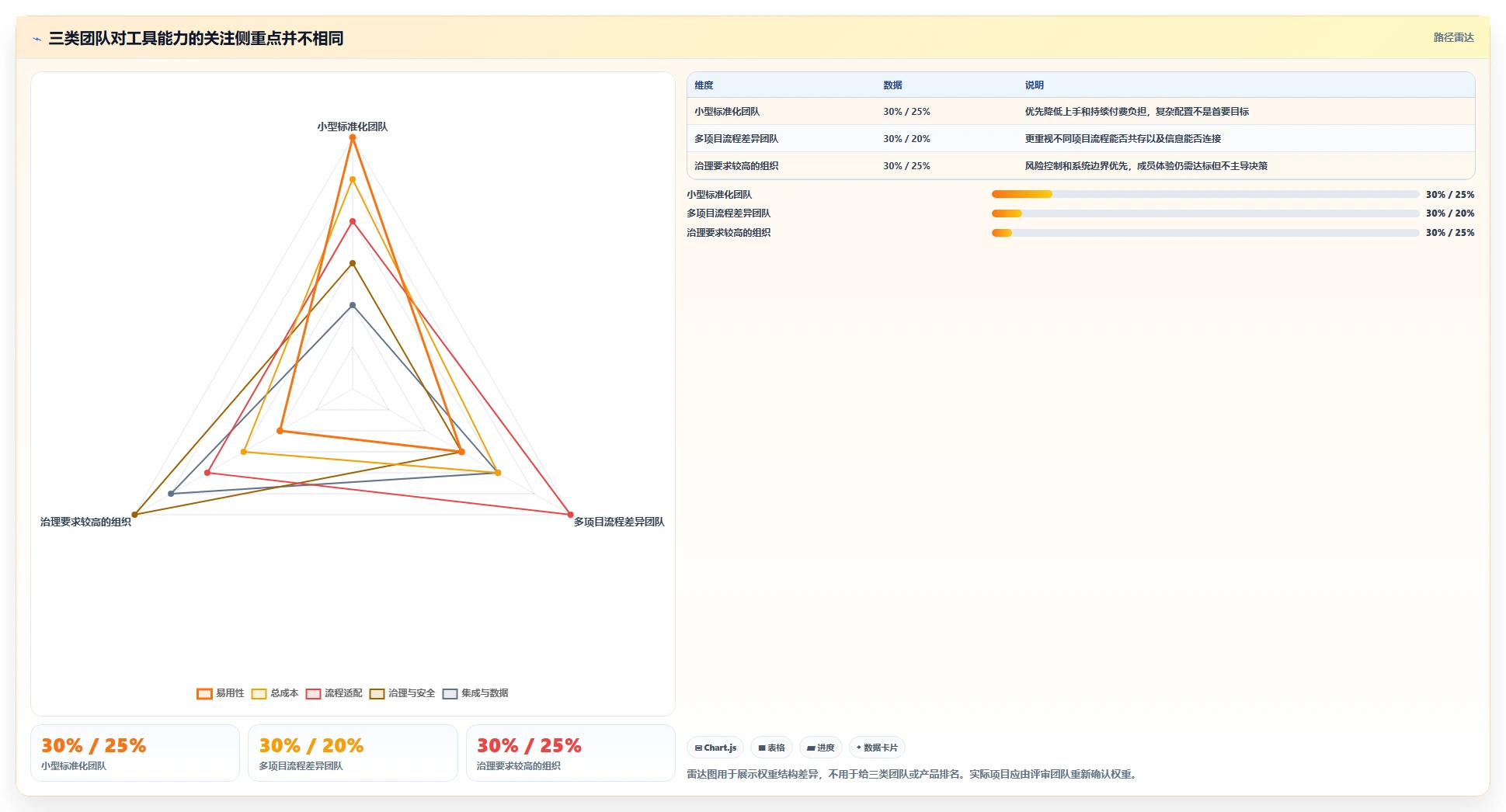Image resolution: width=1506 pixels, height=812 pixels.
Task: Select the 数据卡片 chip
Action: coord(877,748)
